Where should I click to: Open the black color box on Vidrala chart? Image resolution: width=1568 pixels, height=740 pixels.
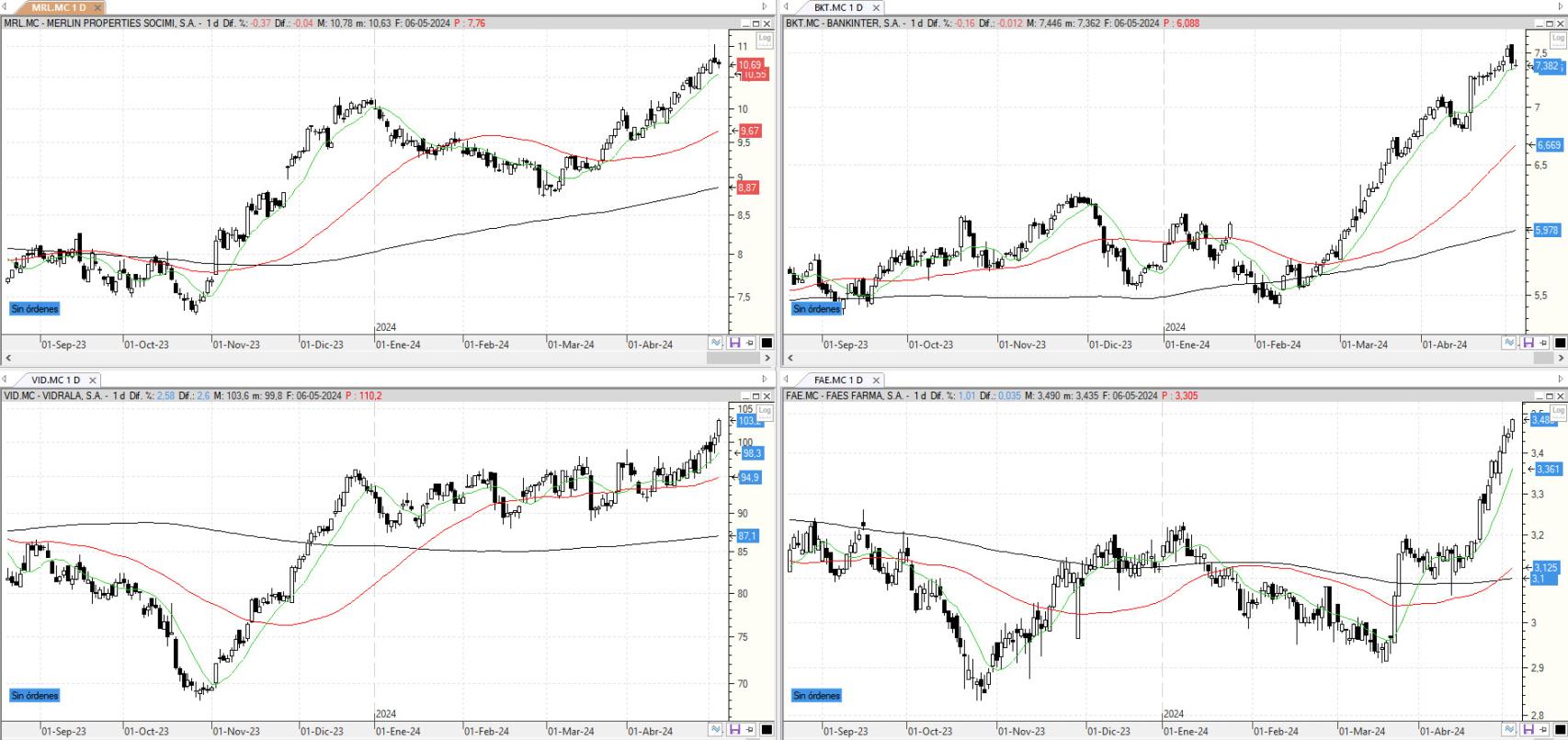pyautogui.click(x=767, y=730)
